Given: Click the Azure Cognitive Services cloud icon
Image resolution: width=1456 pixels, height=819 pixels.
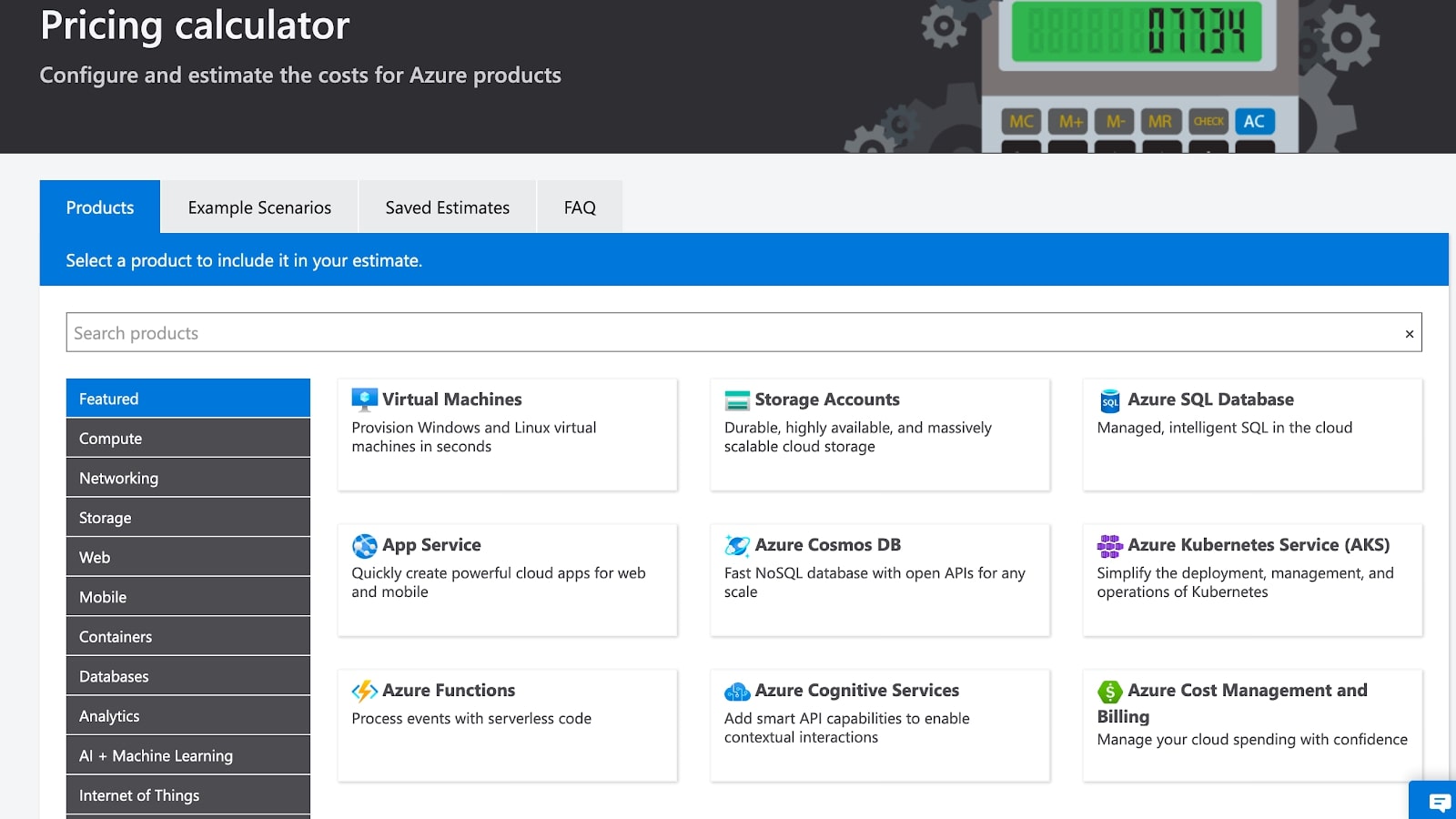Looking at the screenshot, I should [x=737, y=692].
